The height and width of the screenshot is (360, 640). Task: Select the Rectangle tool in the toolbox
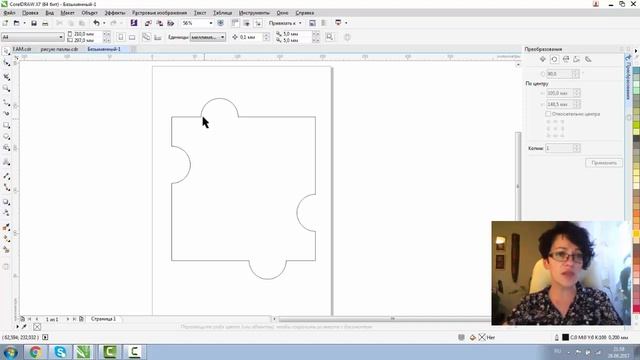[7, 125]
